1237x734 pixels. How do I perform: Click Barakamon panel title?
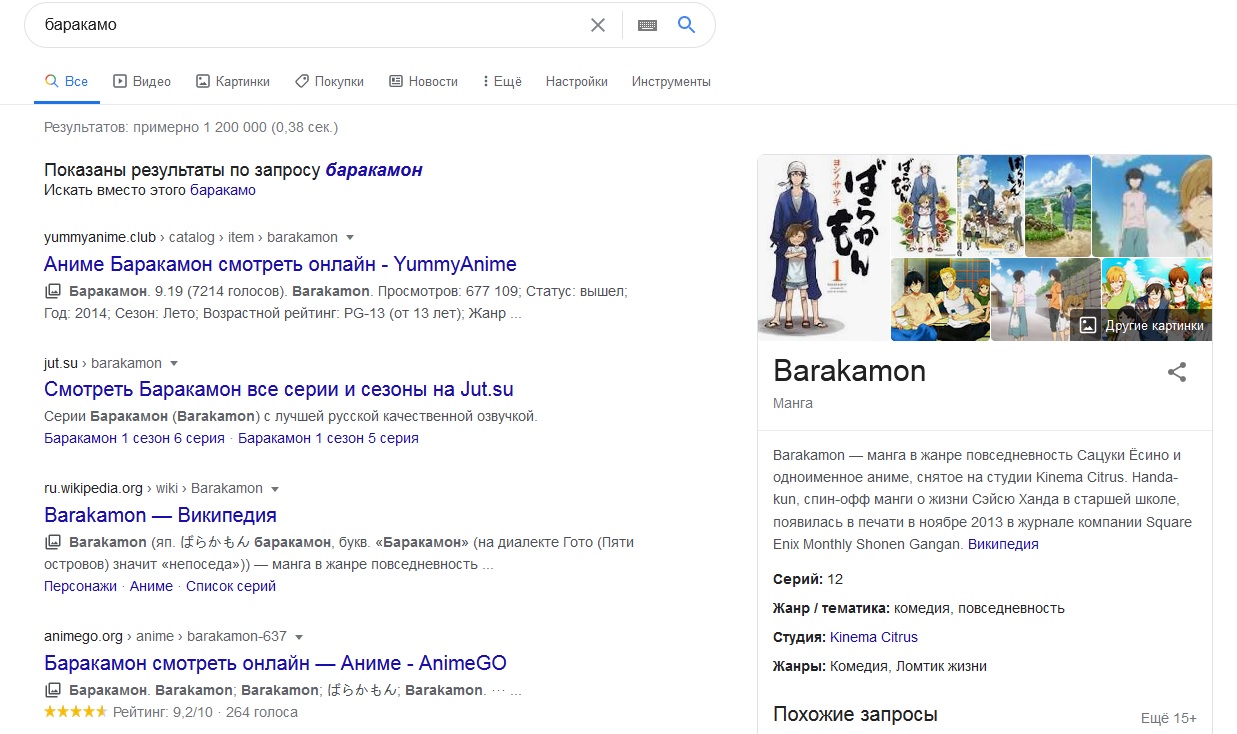click(850, 371)
